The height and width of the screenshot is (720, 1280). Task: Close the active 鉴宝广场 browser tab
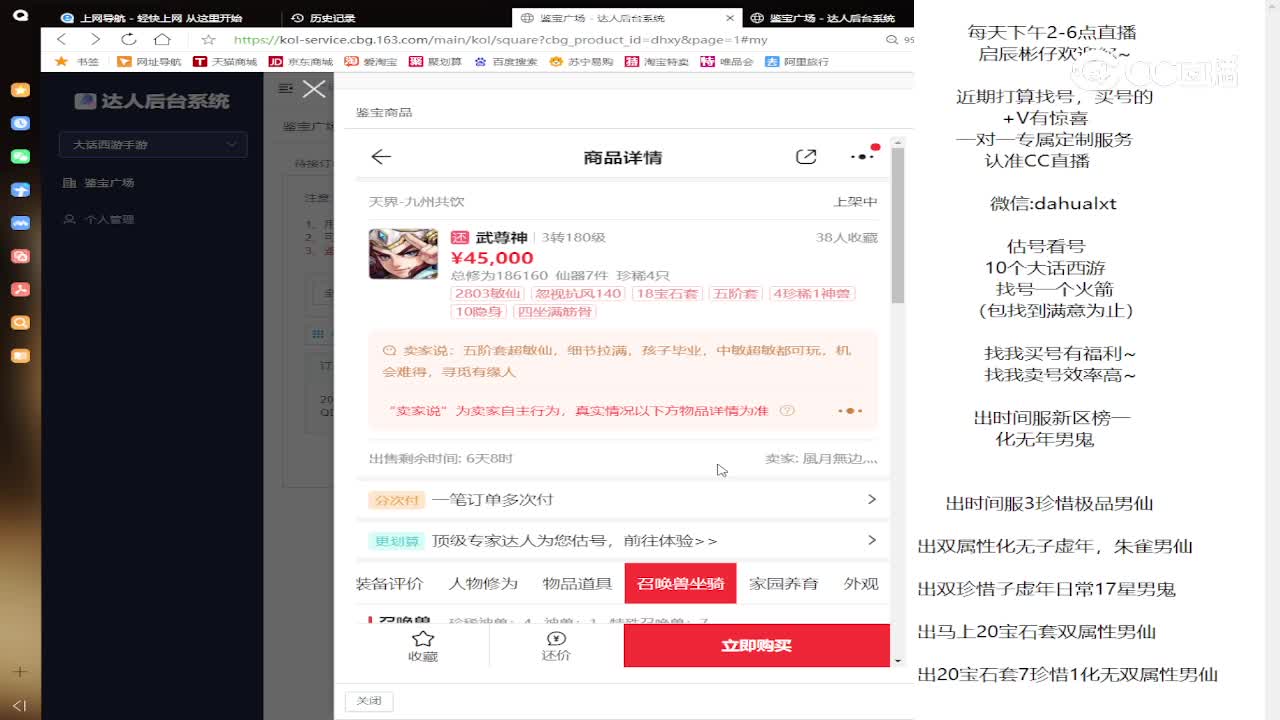(x=731, y=18)
